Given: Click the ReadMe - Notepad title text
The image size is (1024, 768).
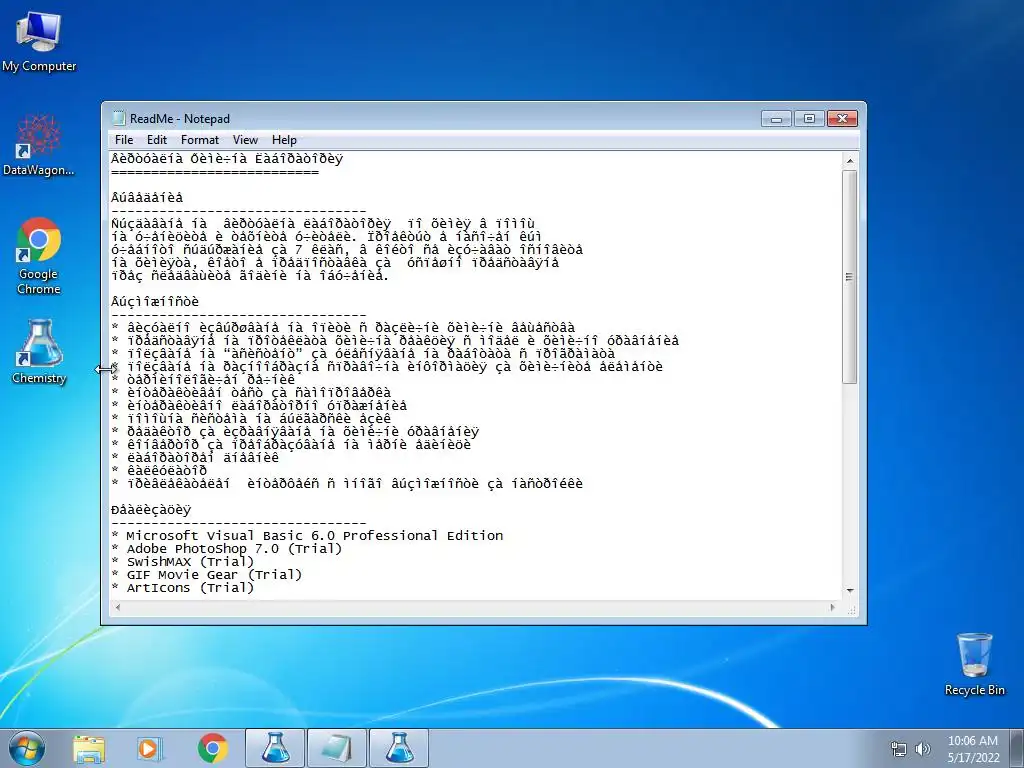Looking at the screenshot, I should pos(180,119).
